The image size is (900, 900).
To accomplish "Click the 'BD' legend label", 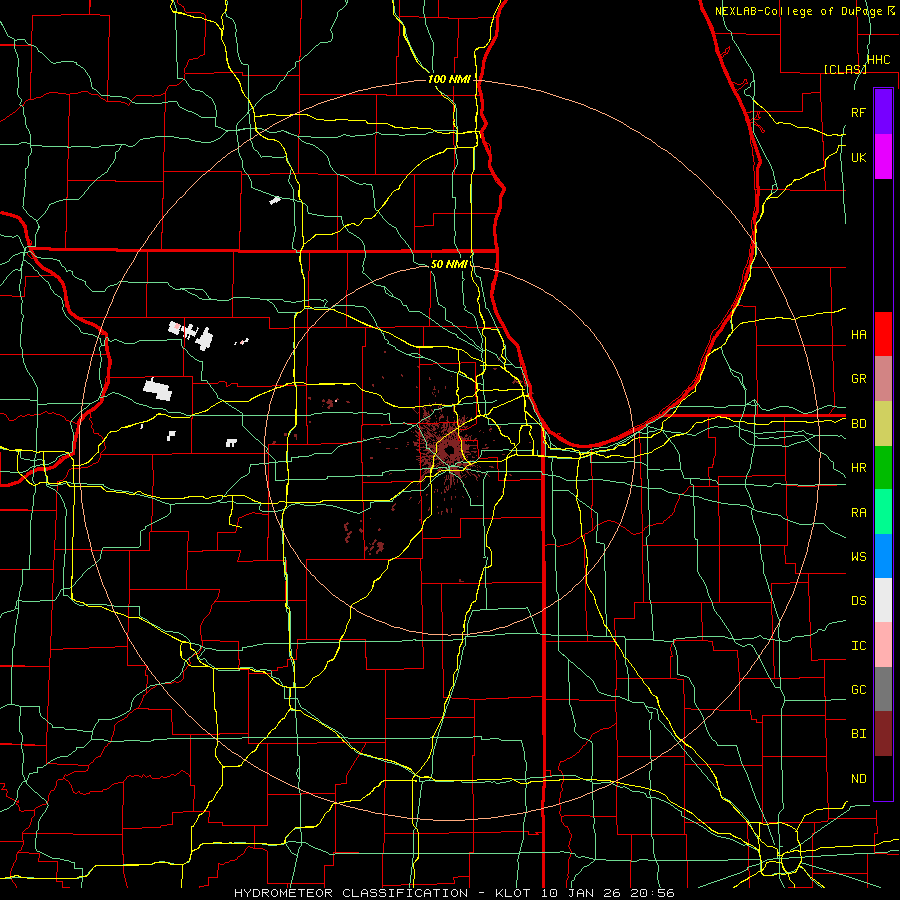I will tap(858, 424).
